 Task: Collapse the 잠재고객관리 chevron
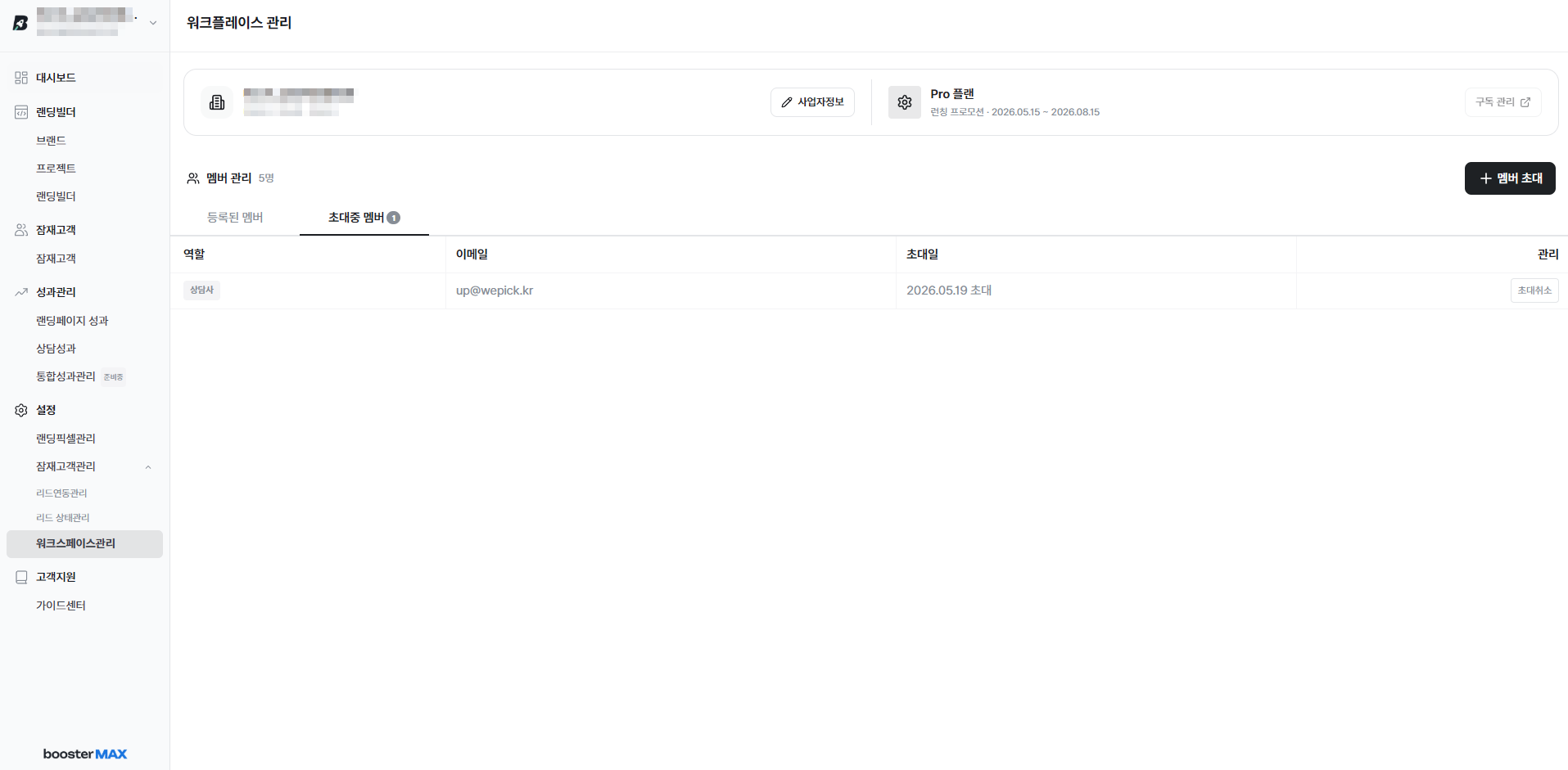(x=148, y=467)
